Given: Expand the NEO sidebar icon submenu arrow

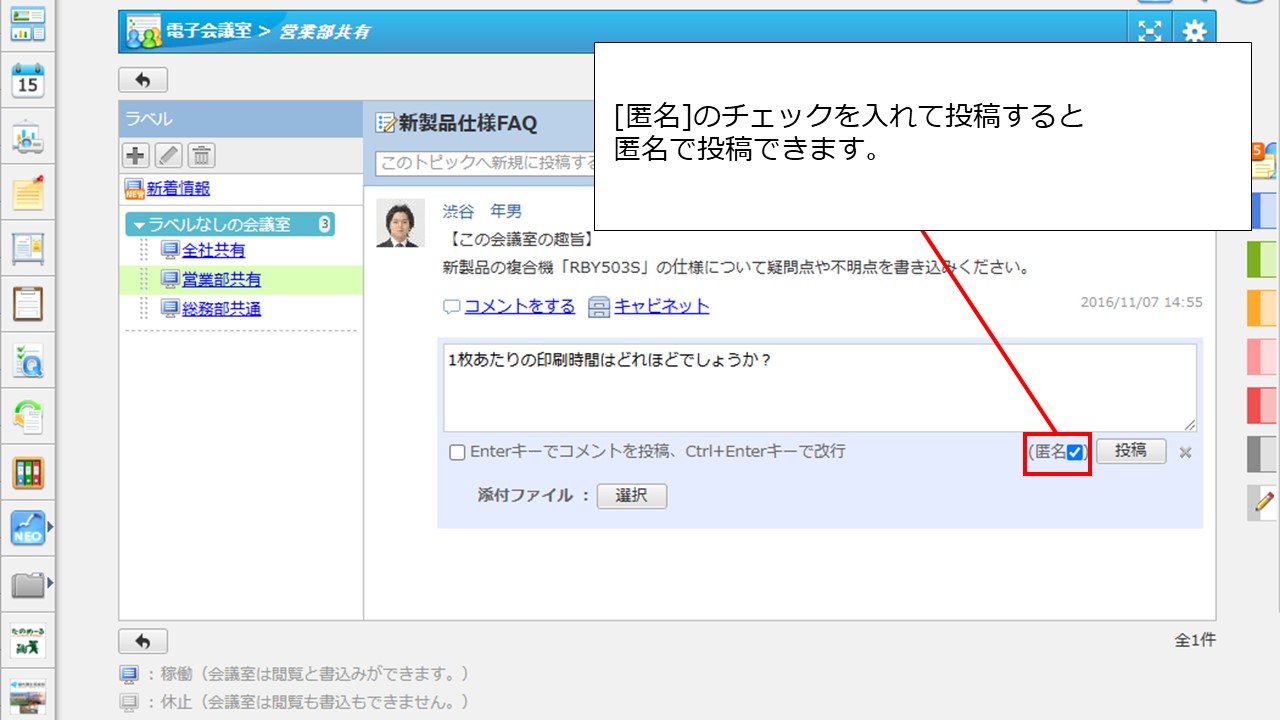Looking at the screenshot, I should [50, 526].
